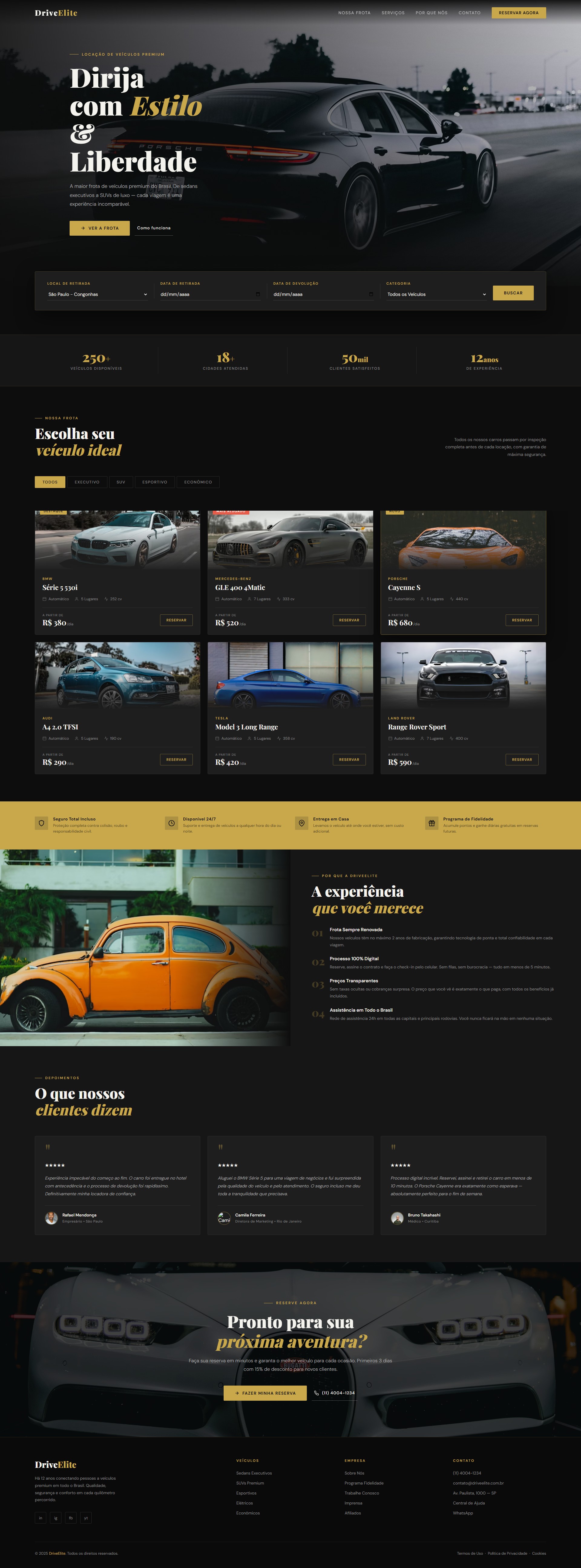Image resolution: width=581 pixels, height=1568 pixels.
Task: Reserve the Porsche Cayenne S
Action: [x=521, y=620]
